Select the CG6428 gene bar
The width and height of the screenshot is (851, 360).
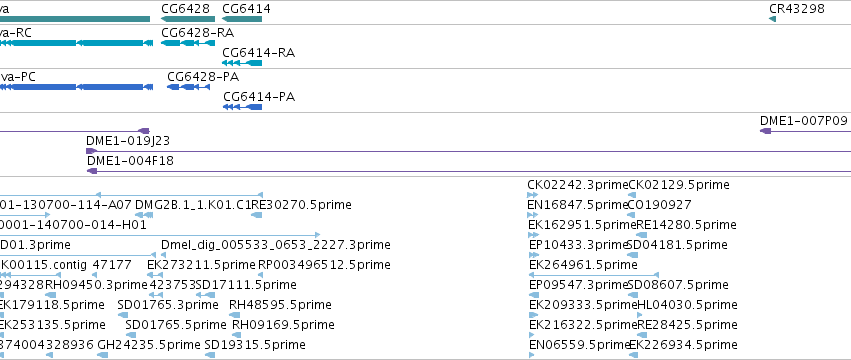coord(188,19)
